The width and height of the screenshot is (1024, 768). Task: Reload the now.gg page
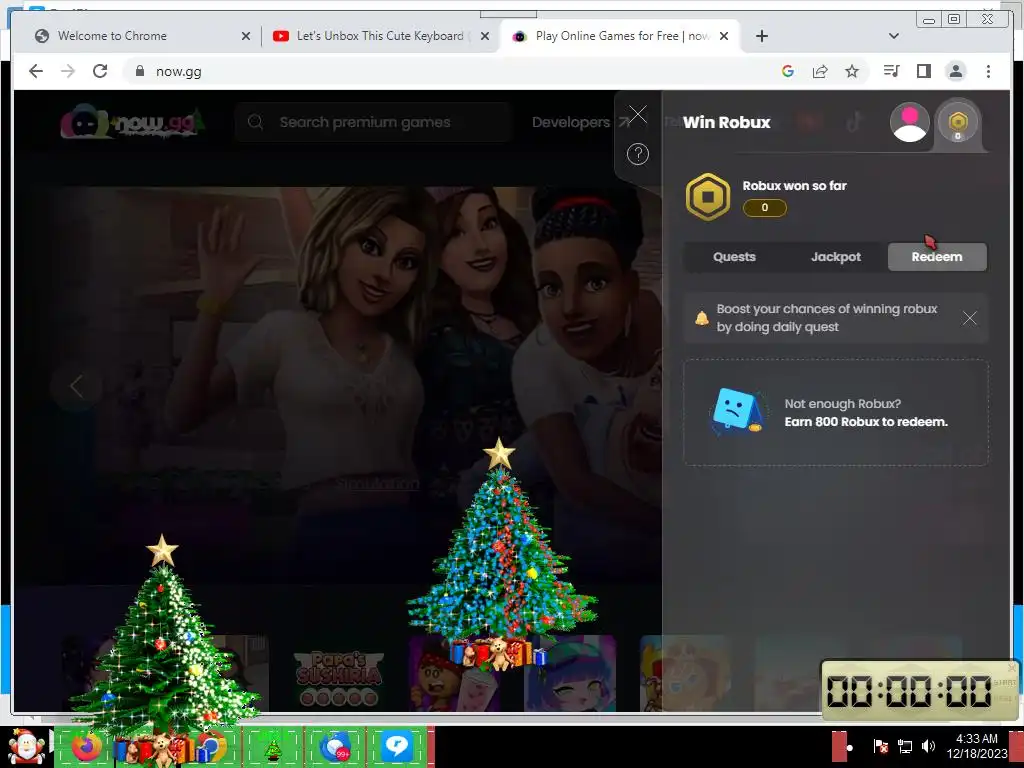click(x=100, y=71)
